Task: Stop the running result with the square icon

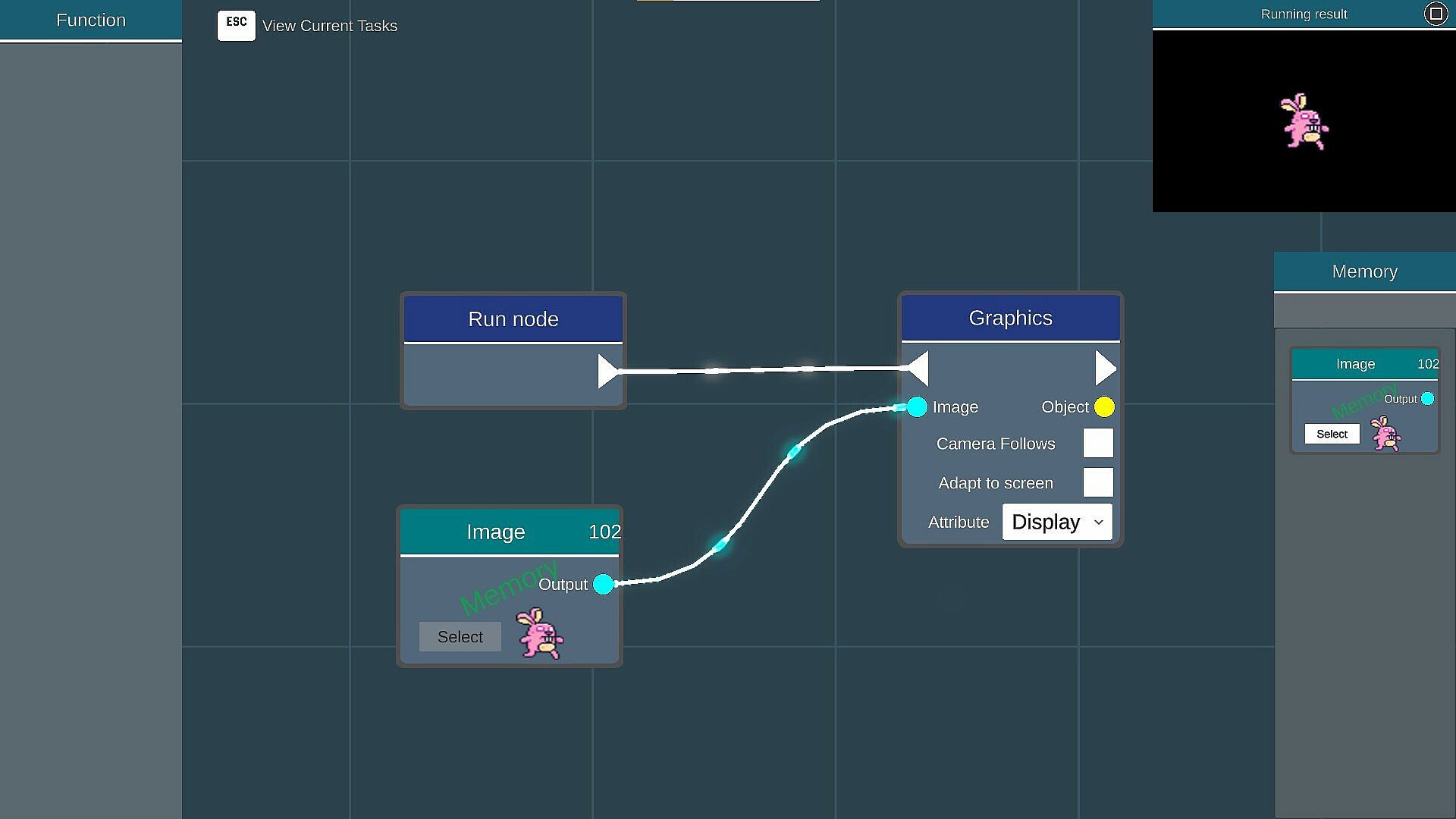Action: [1436, 14]
